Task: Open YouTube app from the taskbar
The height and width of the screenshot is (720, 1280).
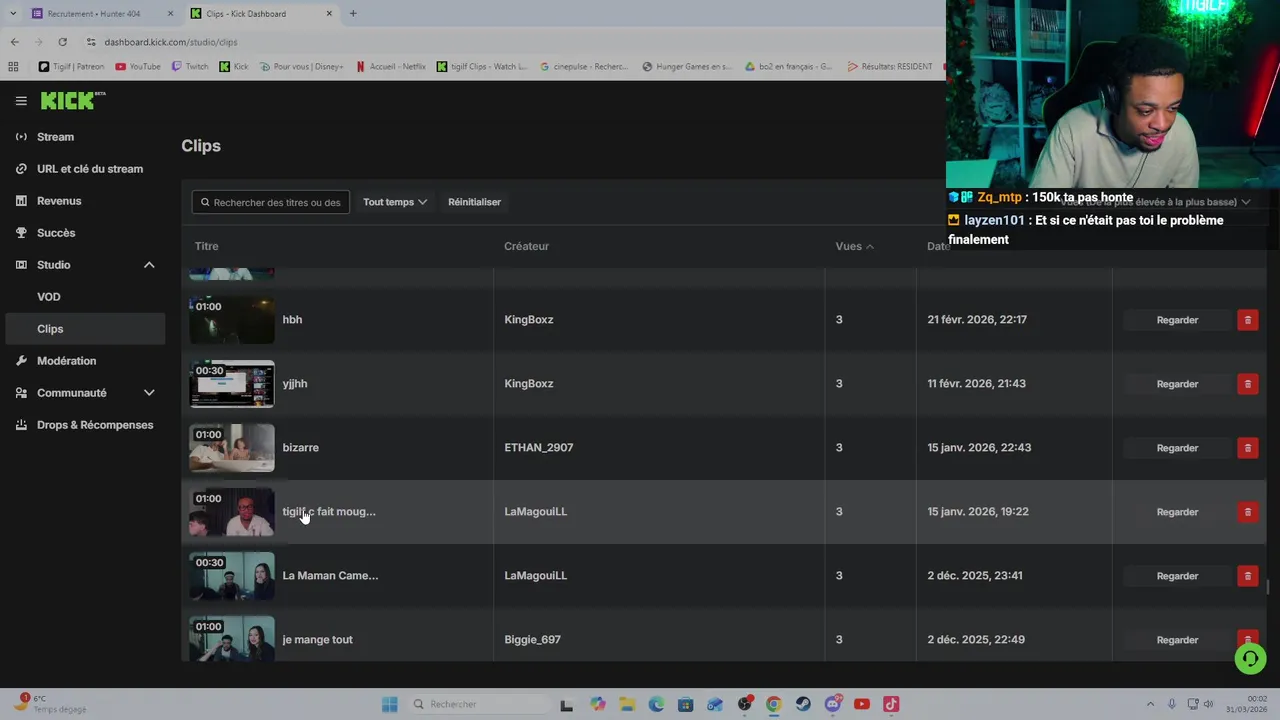Action: (x=862, y=704)
